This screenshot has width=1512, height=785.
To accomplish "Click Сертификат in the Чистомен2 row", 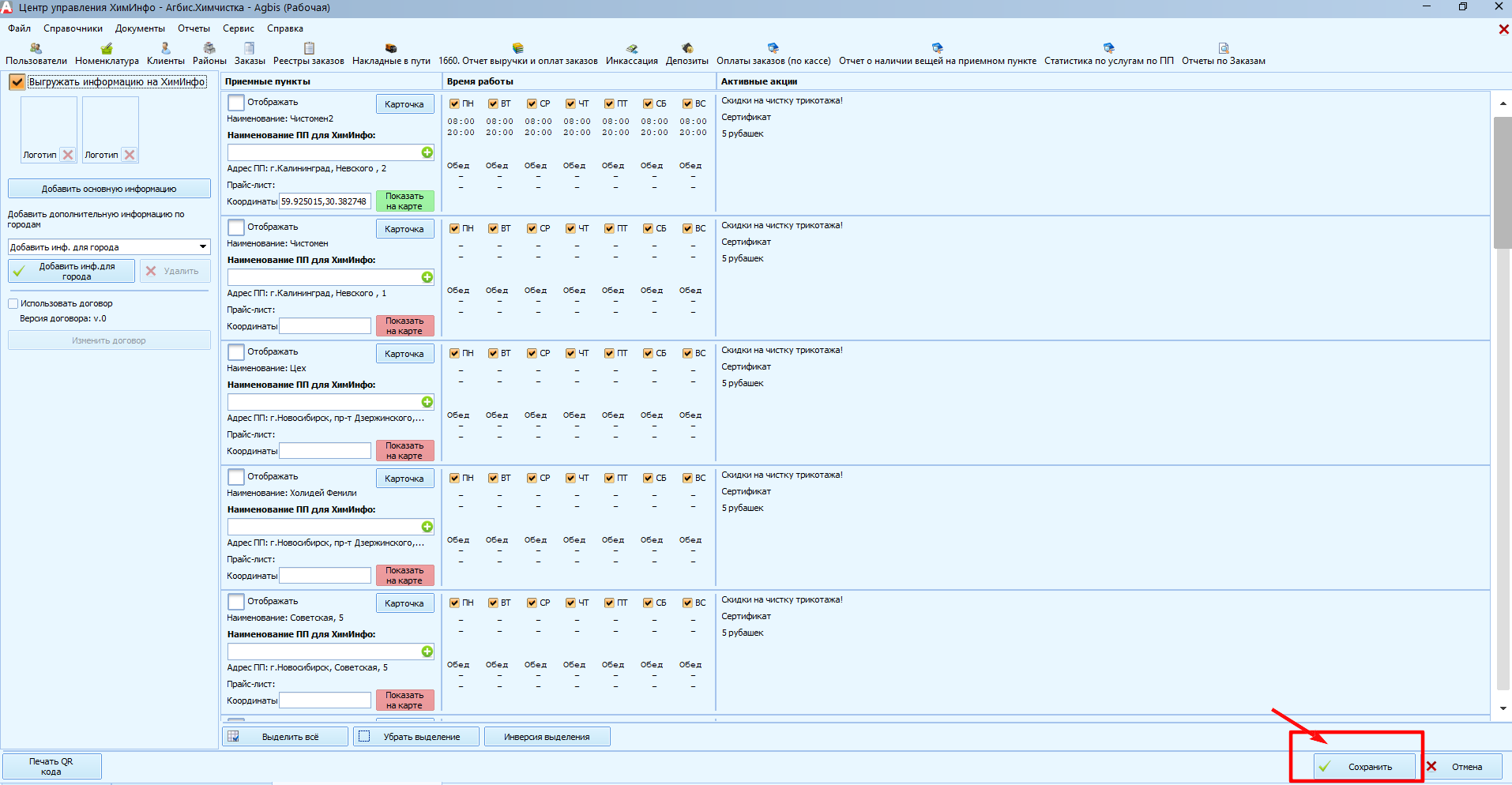I will click(x=746, y=117).
